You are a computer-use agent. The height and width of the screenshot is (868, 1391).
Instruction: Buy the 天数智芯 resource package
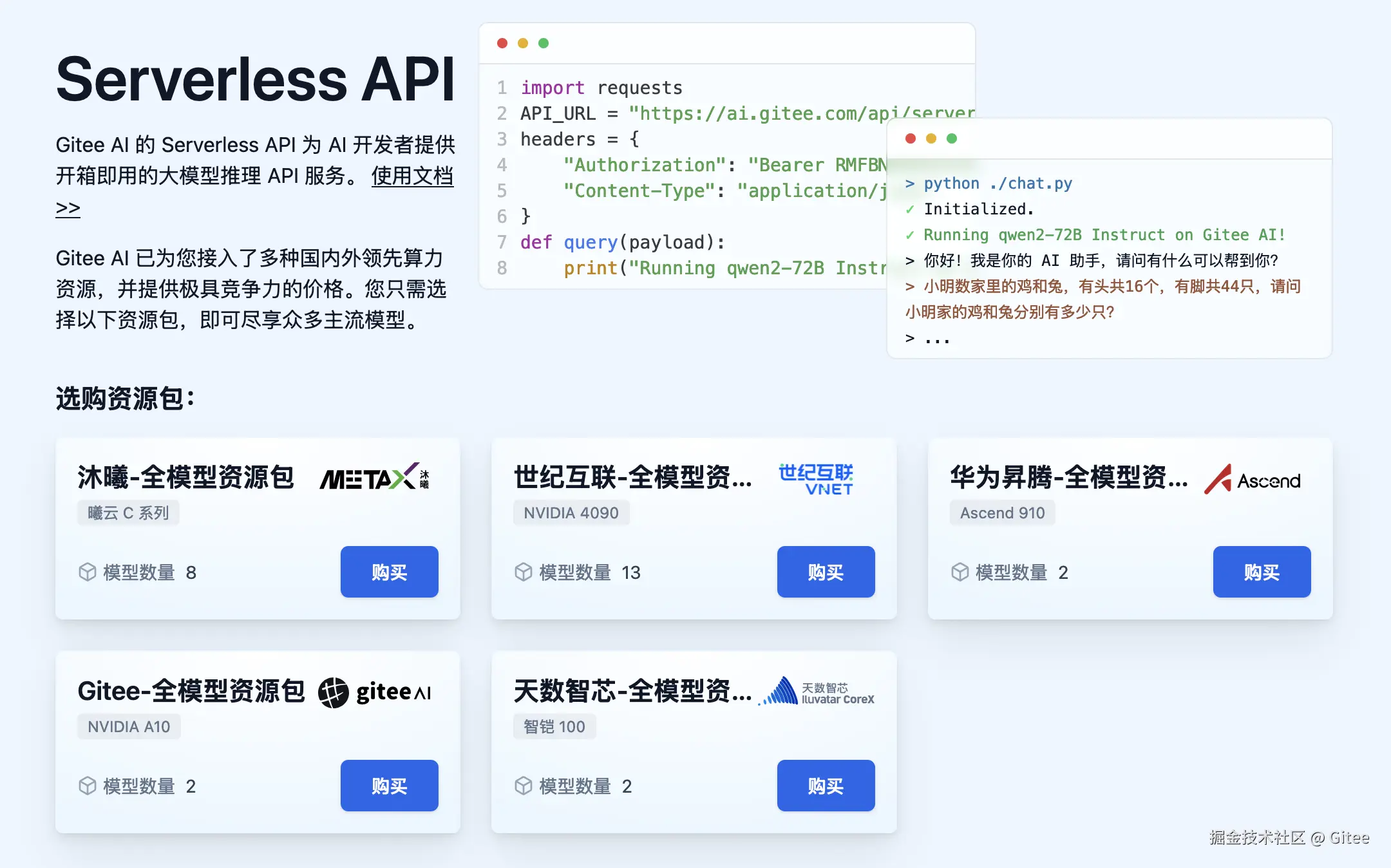point(826,786)
